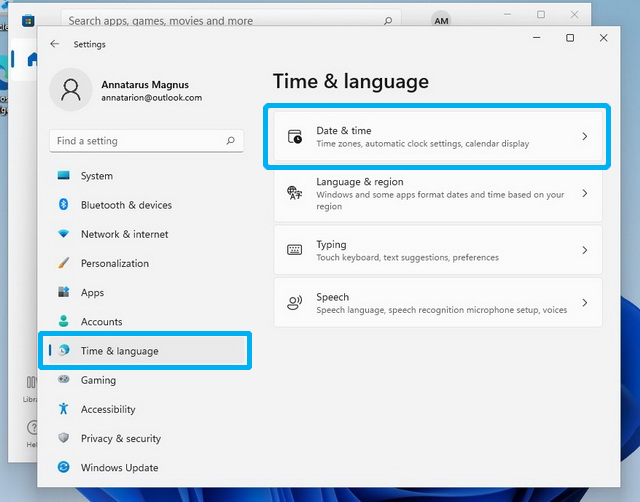This screenshot has height=502, width=640.
Task: Select the Gaming category
Action: 147,380
